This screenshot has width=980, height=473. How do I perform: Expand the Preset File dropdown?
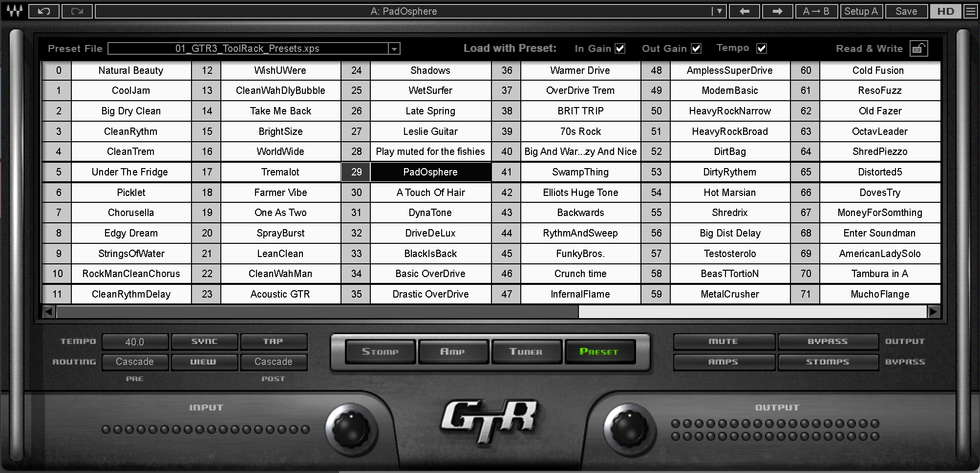(394, 48)
